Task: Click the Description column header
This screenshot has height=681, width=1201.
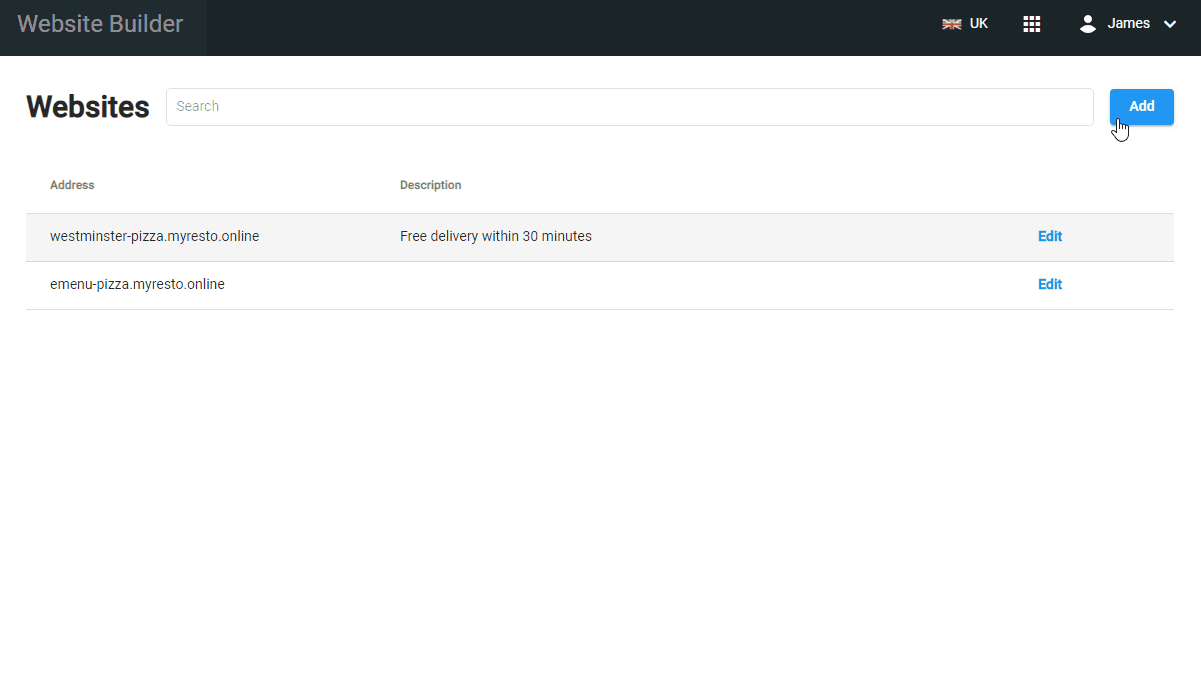Action: coord(430,185)
